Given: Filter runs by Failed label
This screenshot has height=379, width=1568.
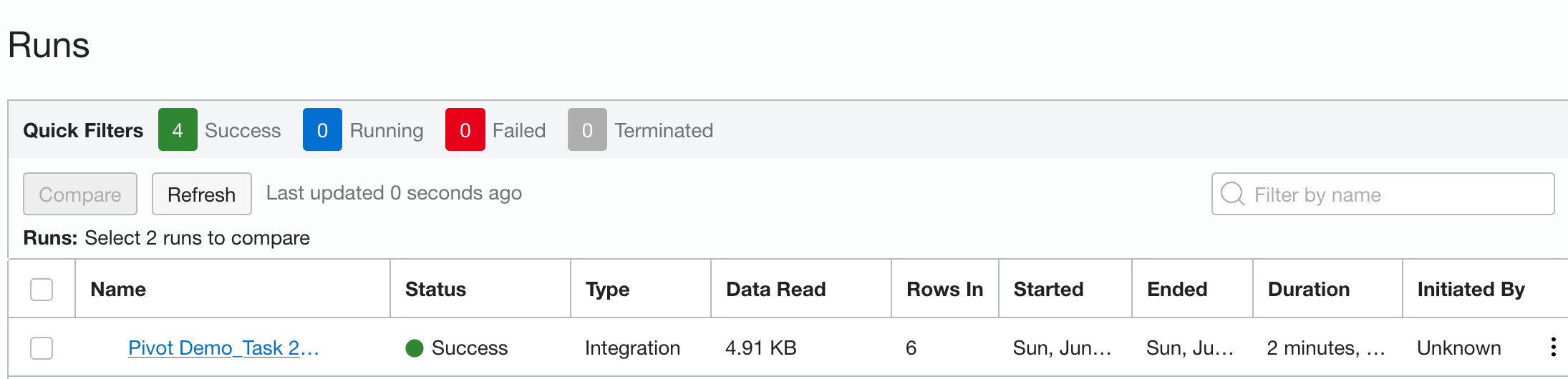Looking at the screenshot, I should point(519,130).
